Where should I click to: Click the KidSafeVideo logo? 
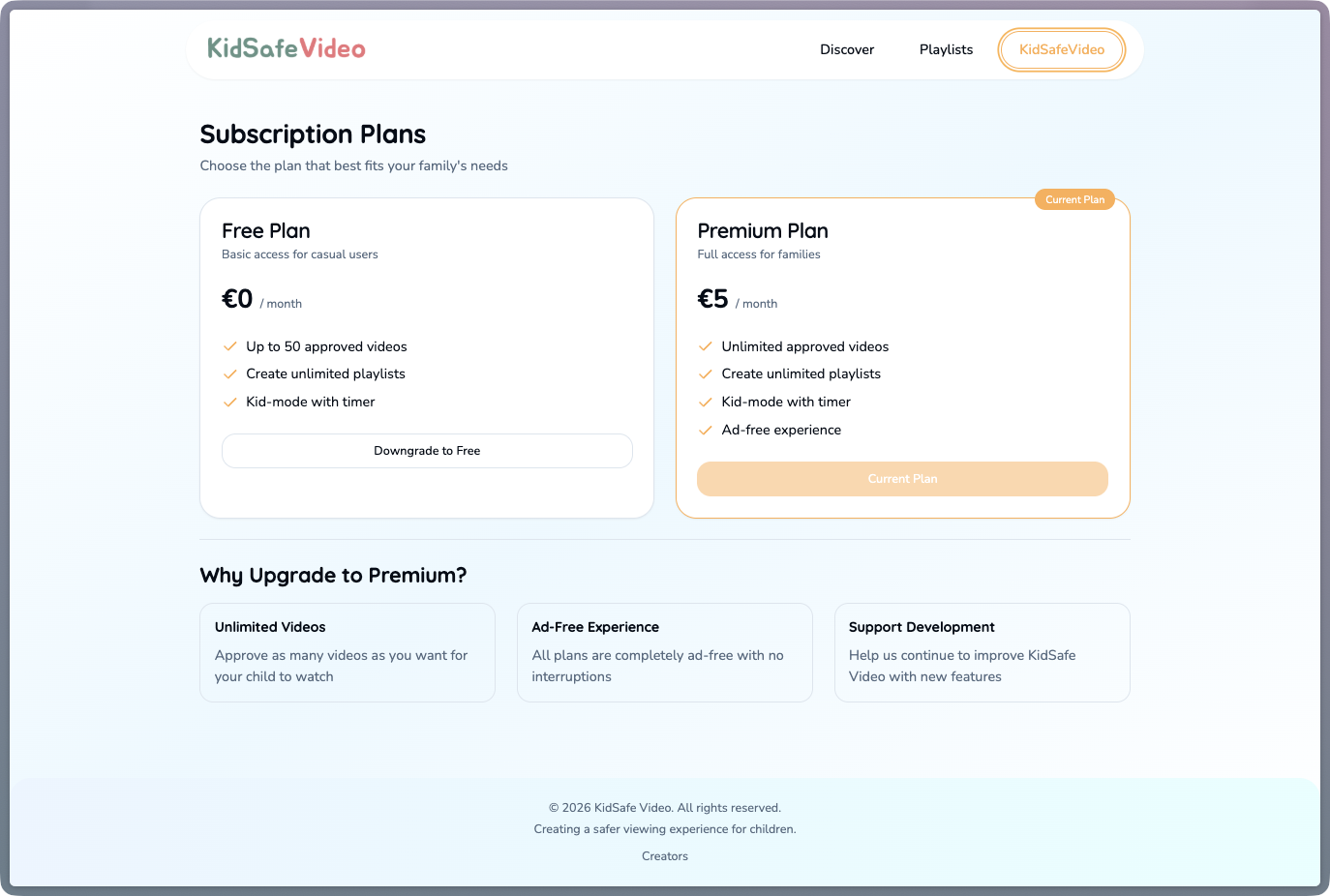pos(287,48)
